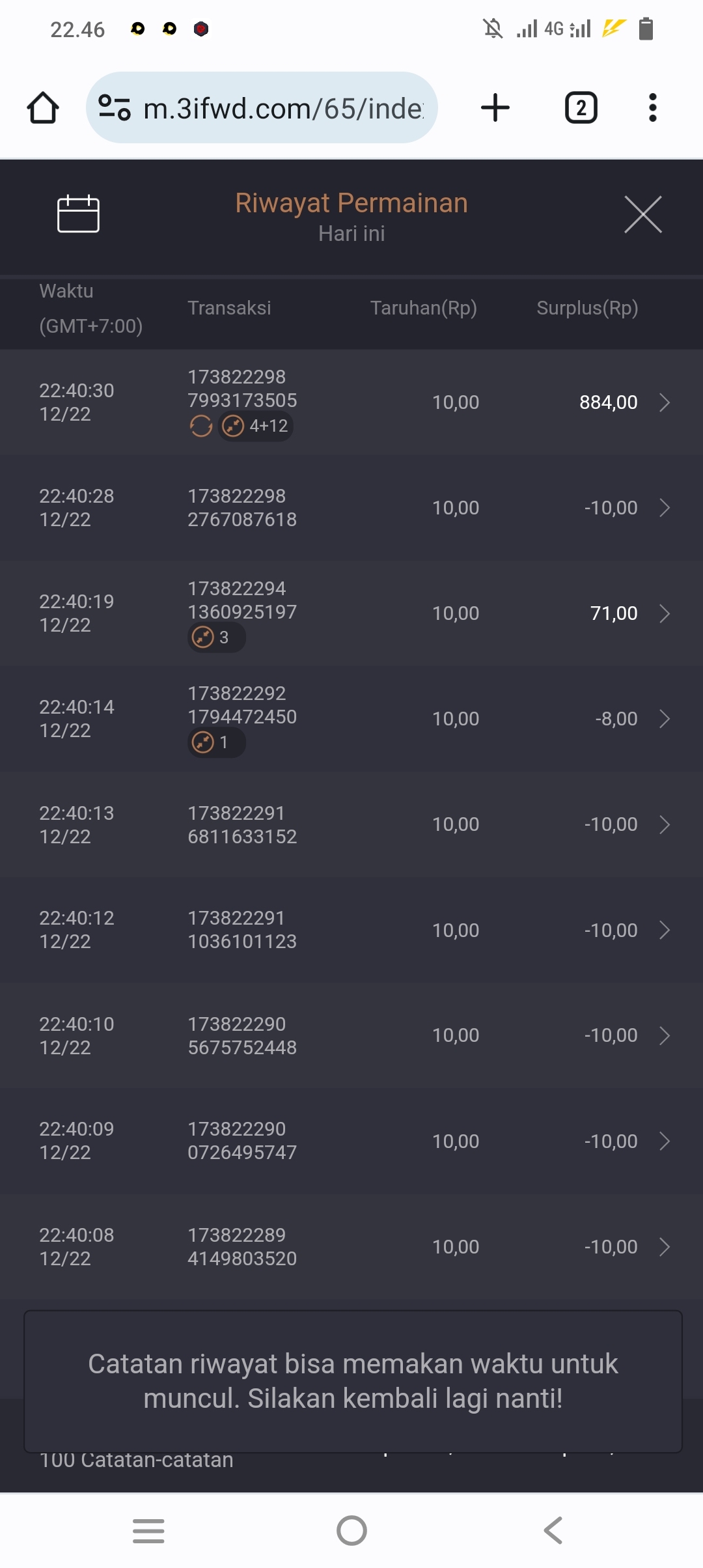Expand the 71,00 surplus transaction details
The width and height of the screenshot is (703, 1568).
pos(664,613)
